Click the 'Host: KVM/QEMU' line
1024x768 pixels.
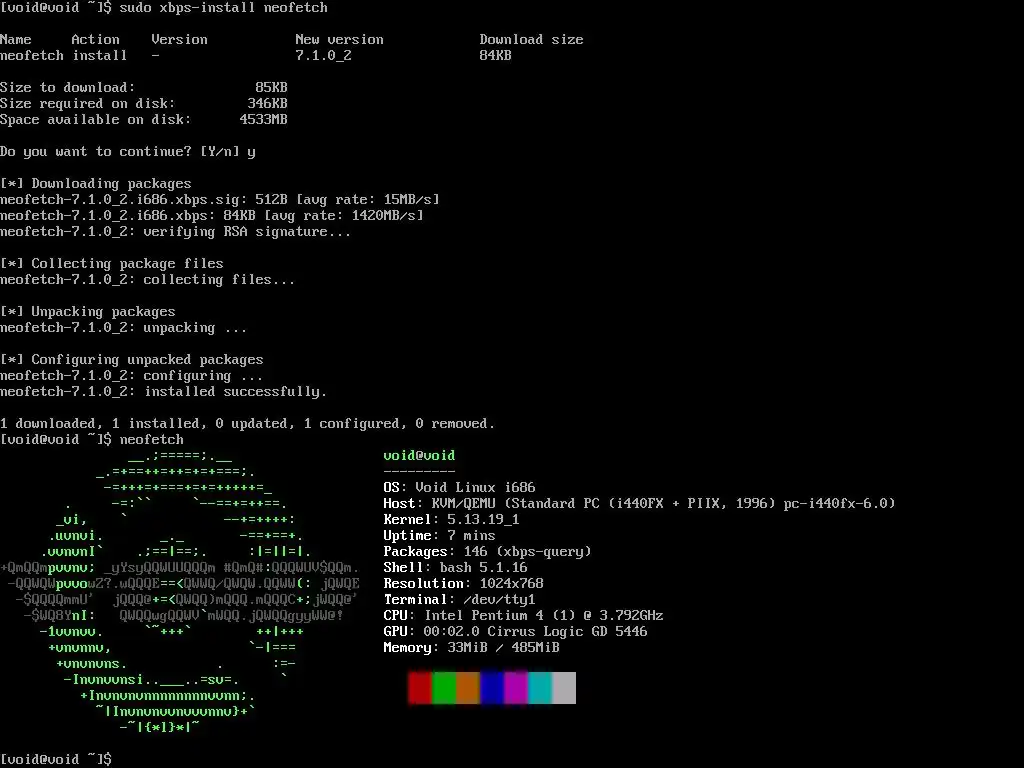tap(639, 504)
